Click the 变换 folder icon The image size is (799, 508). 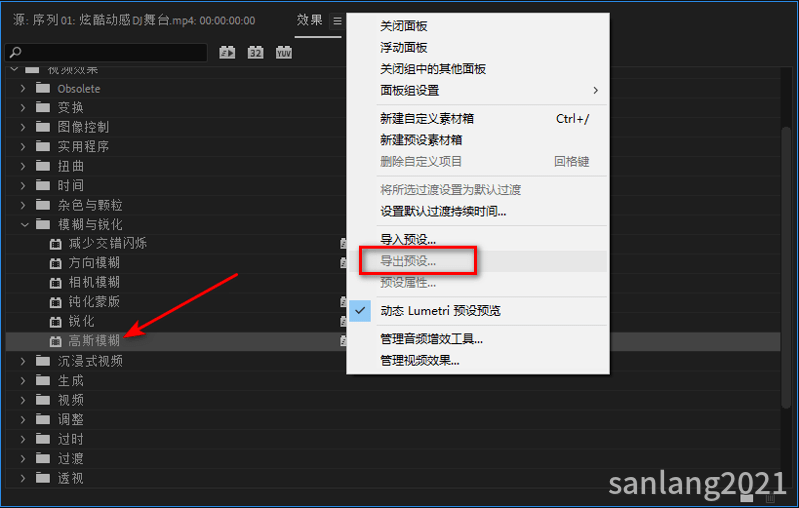[43, 108]
